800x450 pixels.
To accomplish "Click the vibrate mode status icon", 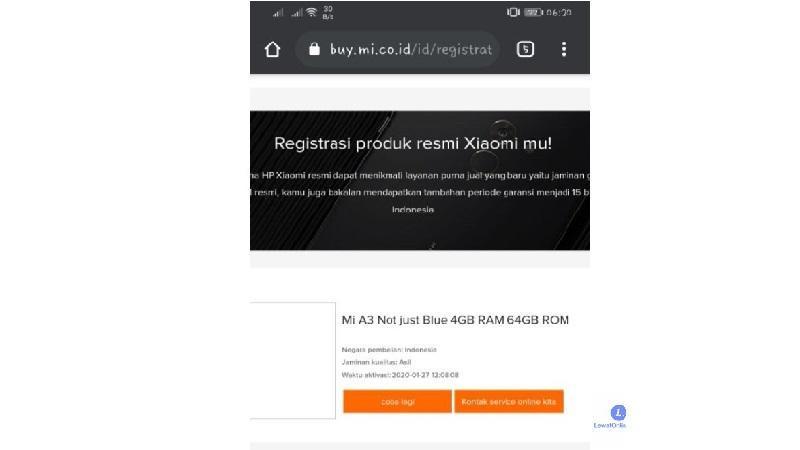I will [513, 12].
